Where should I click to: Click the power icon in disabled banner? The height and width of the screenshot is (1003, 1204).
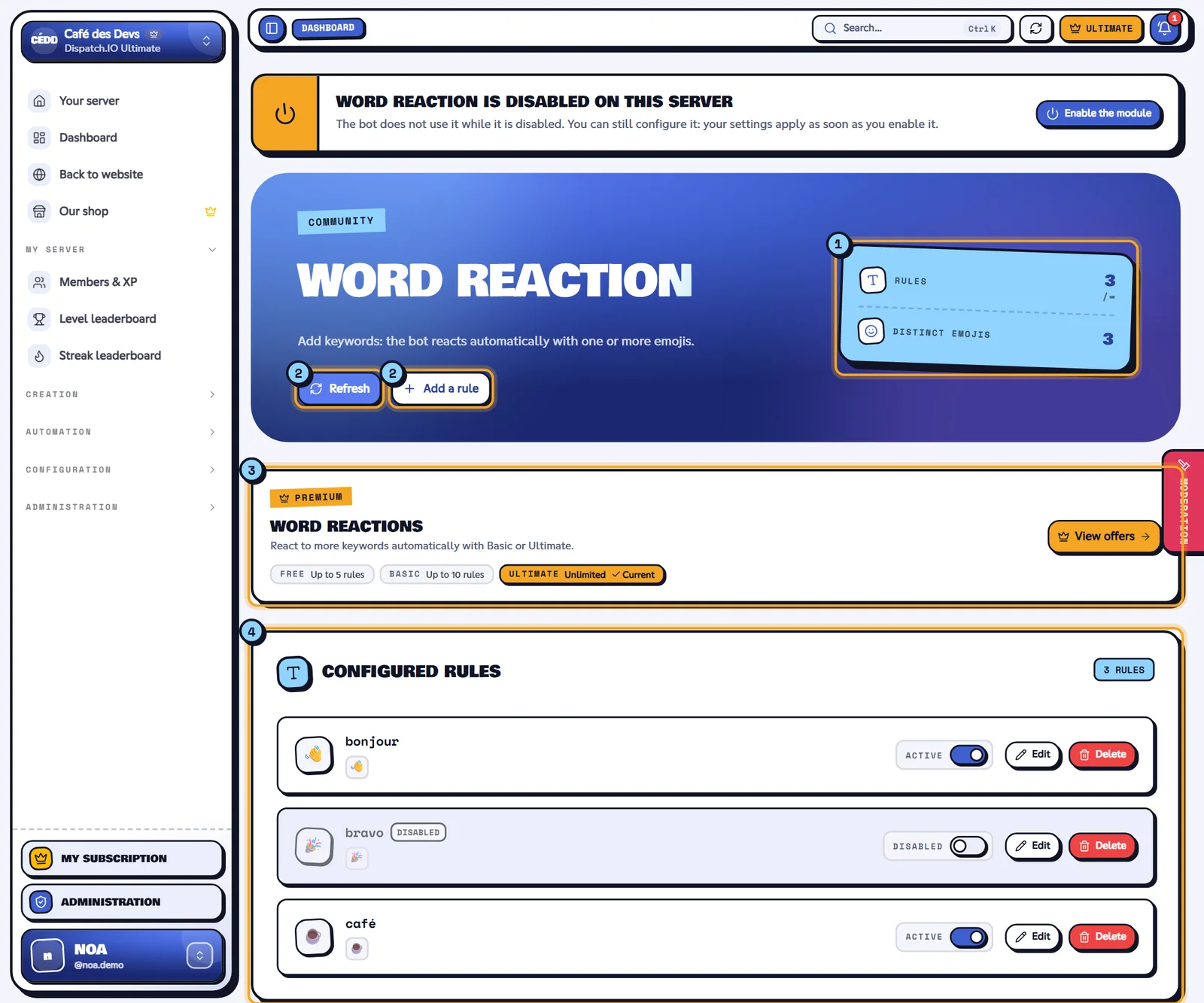pos(285,114)
